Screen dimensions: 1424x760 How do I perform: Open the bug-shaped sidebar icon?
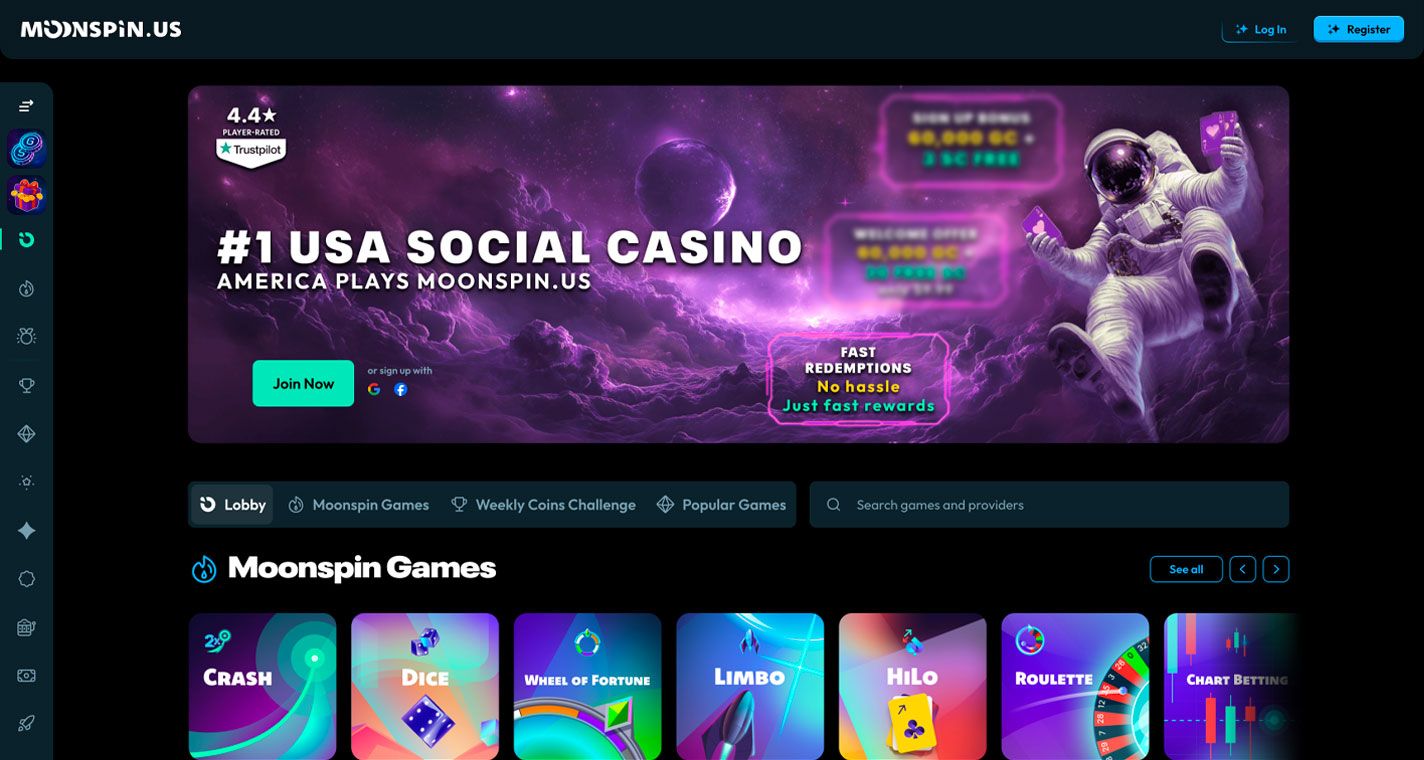point(27,336)
